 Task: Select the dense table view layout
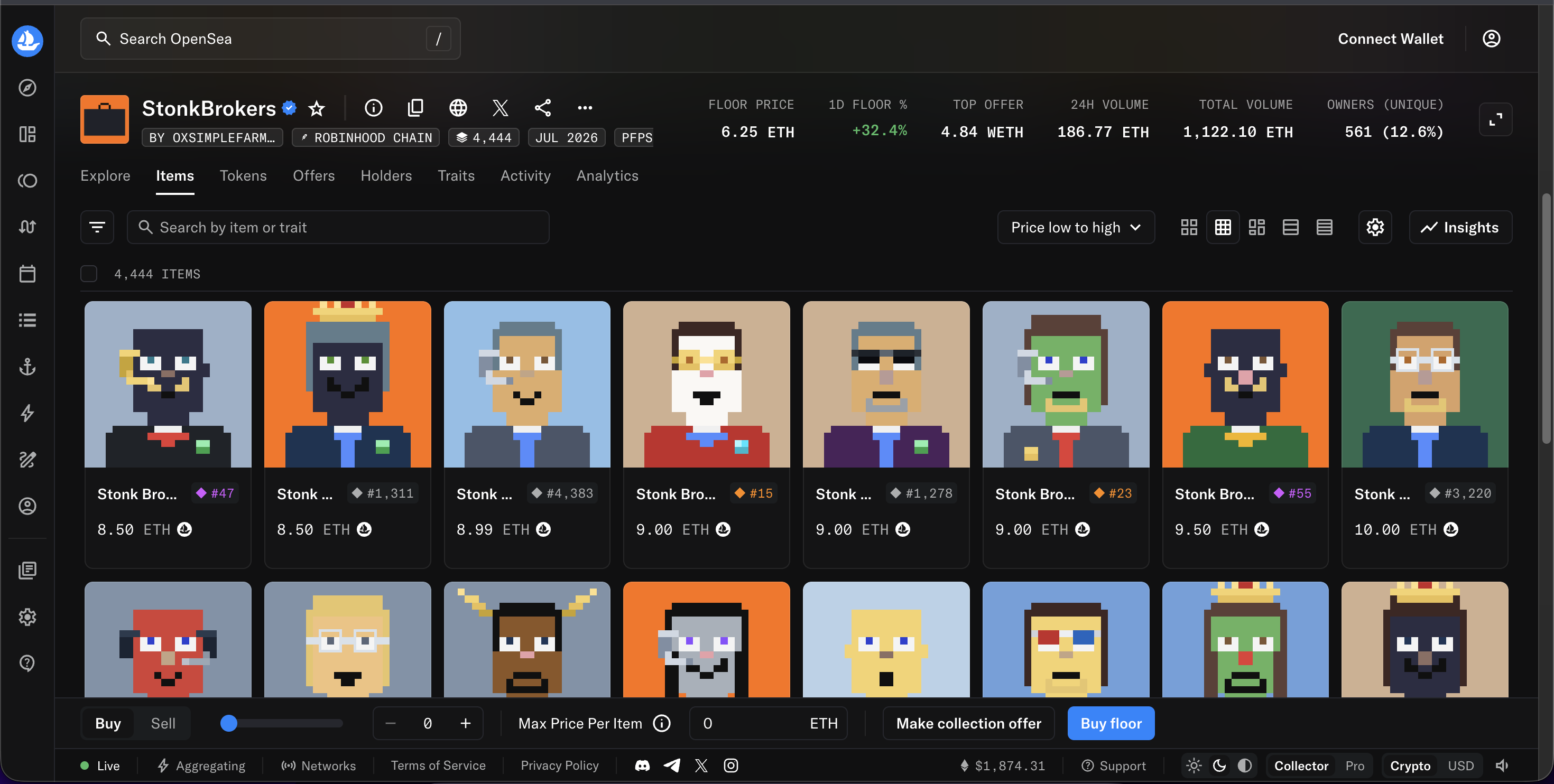coord(1324,227)
